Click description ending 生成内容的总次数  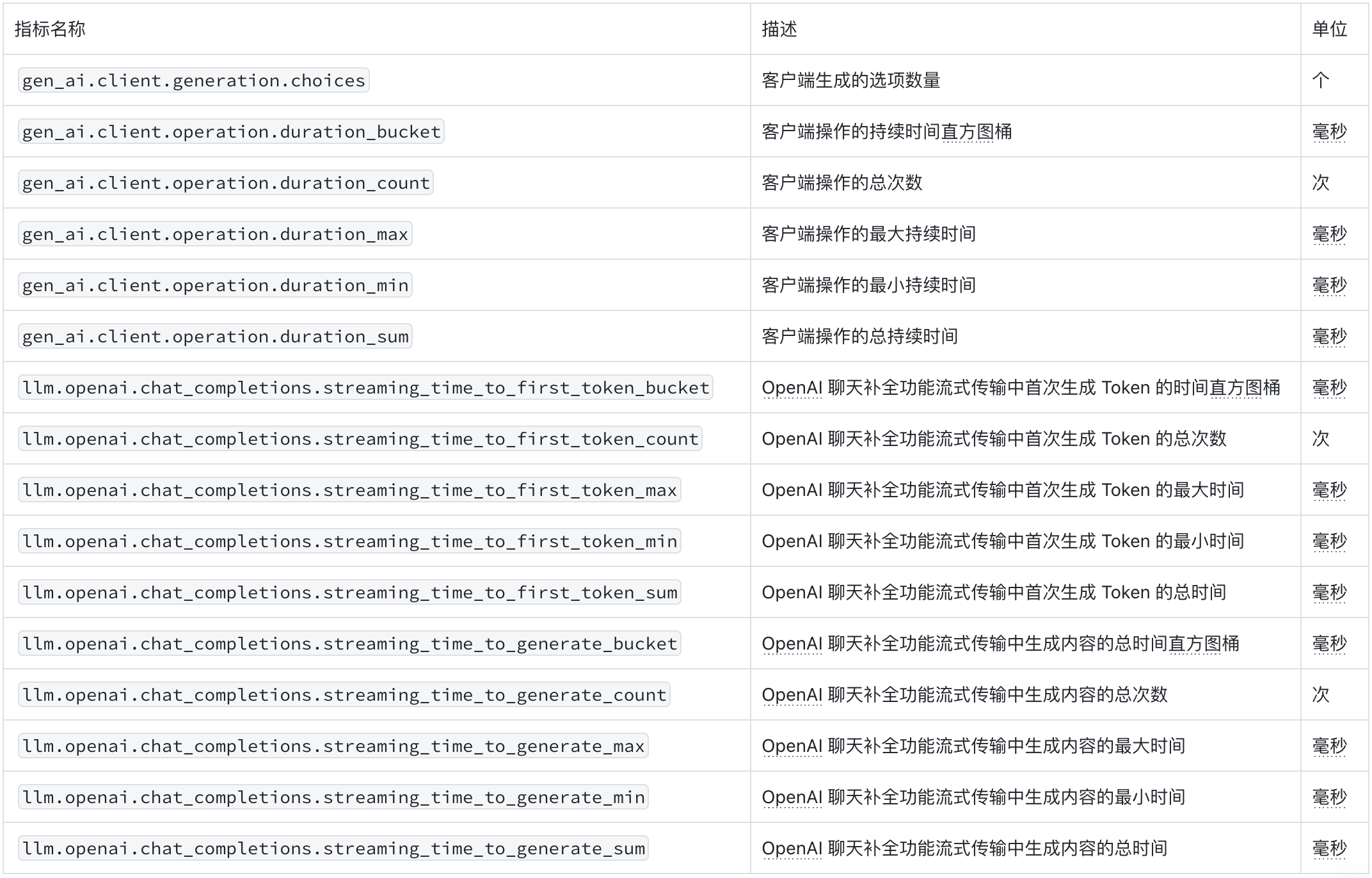pyautogui.click(x=965, y=694)
